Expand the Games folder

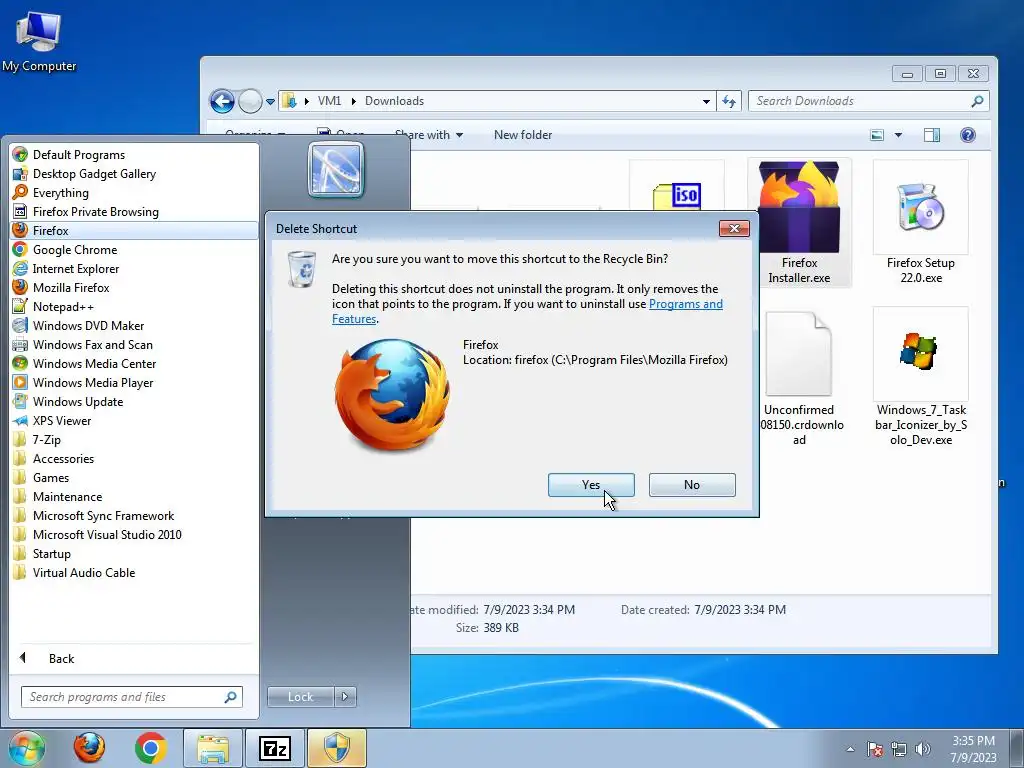tap(135, 477)
